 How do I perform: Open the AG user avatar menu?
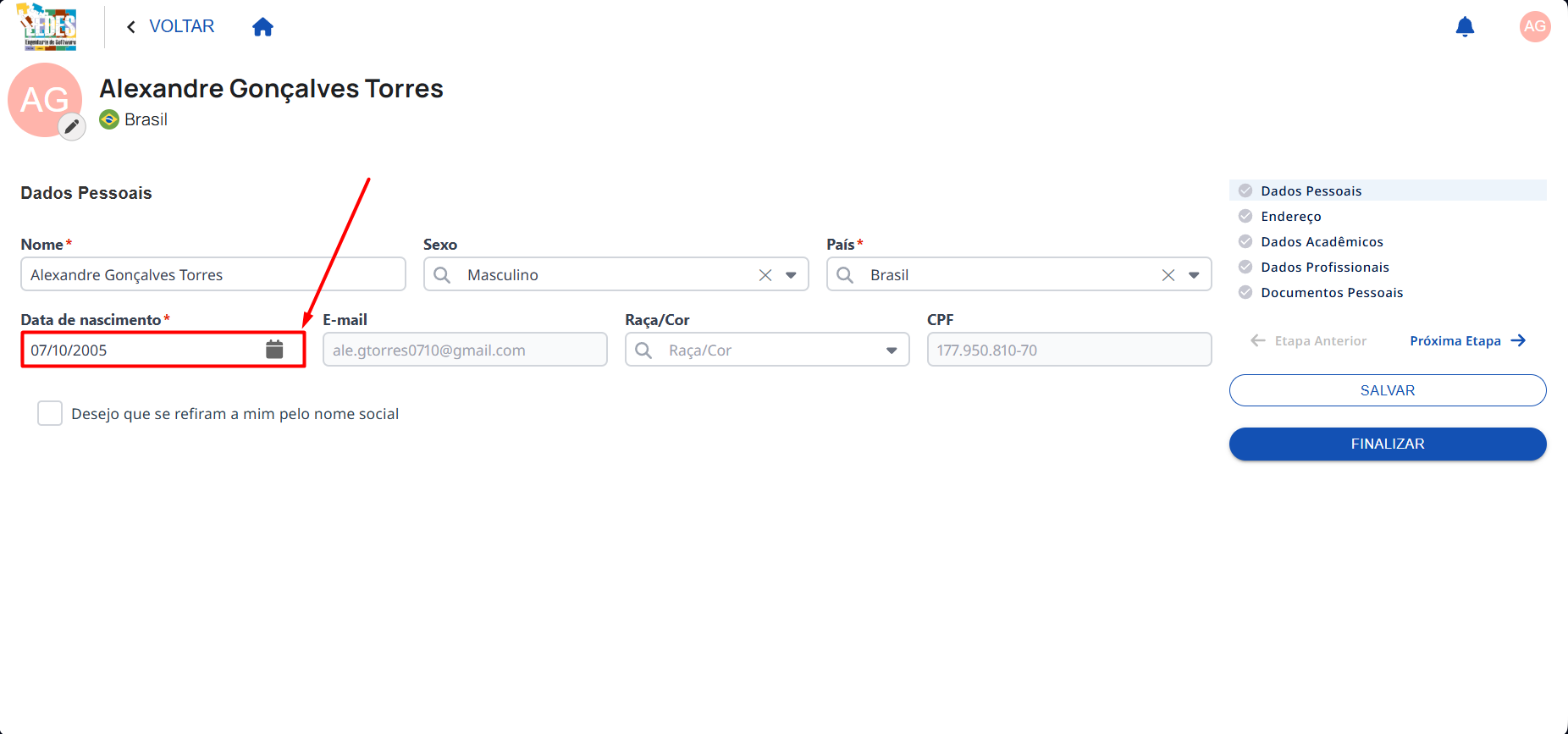tap(1535, 26)
